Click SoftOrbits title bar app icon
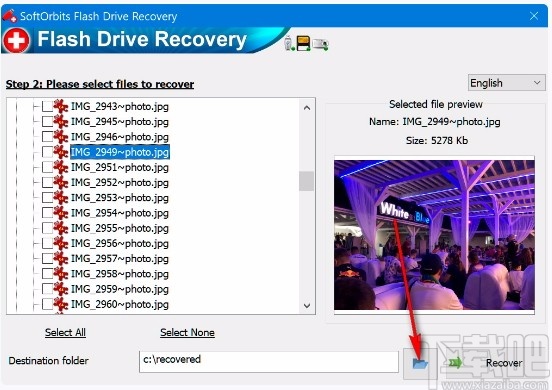This screenshot has width=552, height=390. pyautogui.click(x=10, y=15)
